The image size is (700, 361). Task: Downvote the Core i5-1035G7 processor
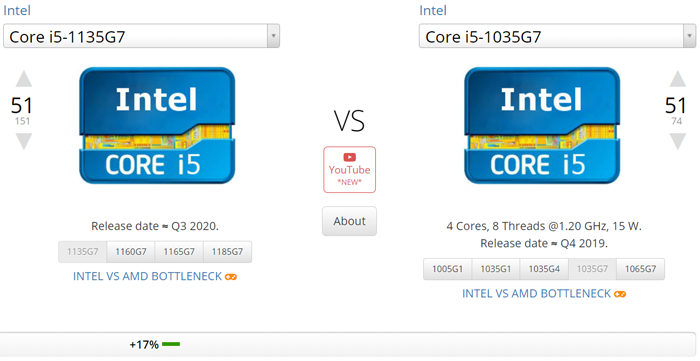click(x=677, y=141)
